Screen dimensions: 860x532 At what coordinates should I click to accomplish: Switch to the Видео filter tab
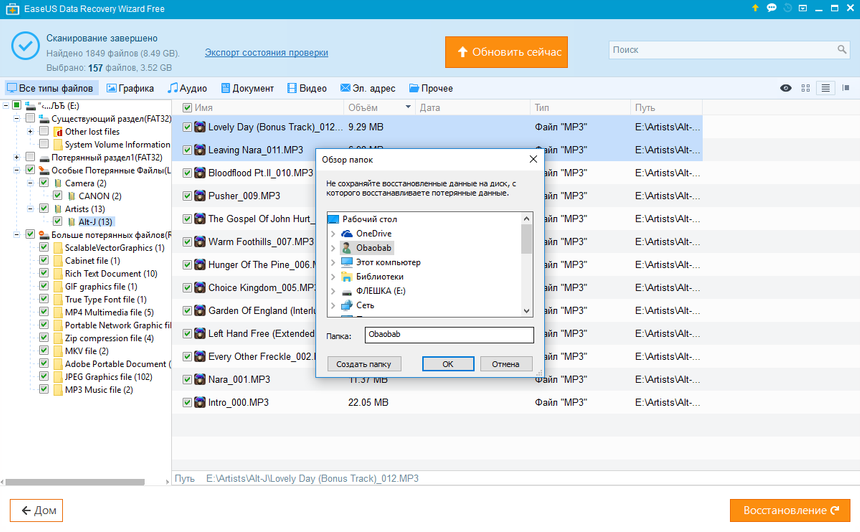[306, 88]
